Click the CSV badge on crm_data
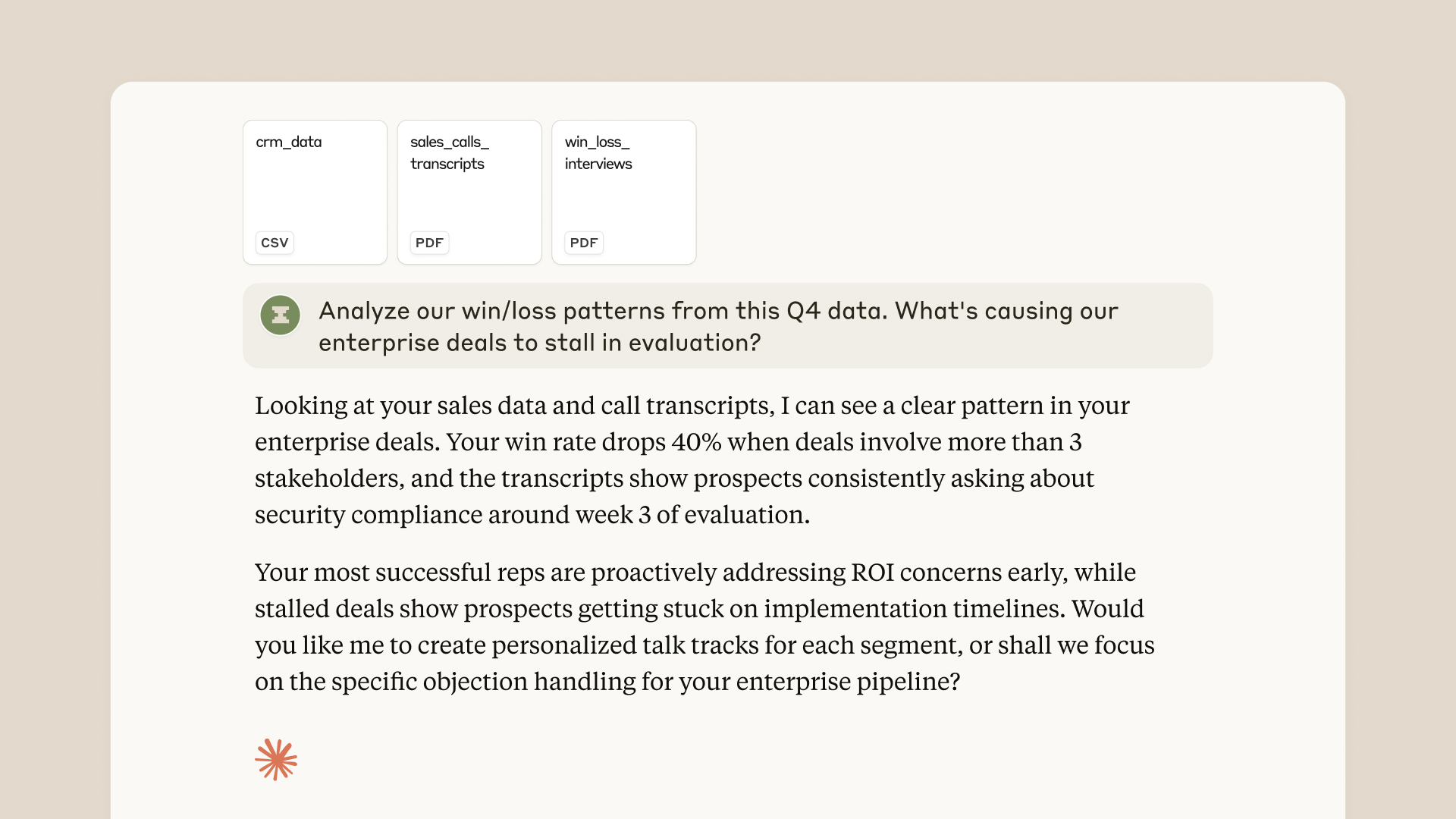 pos(275,243)
